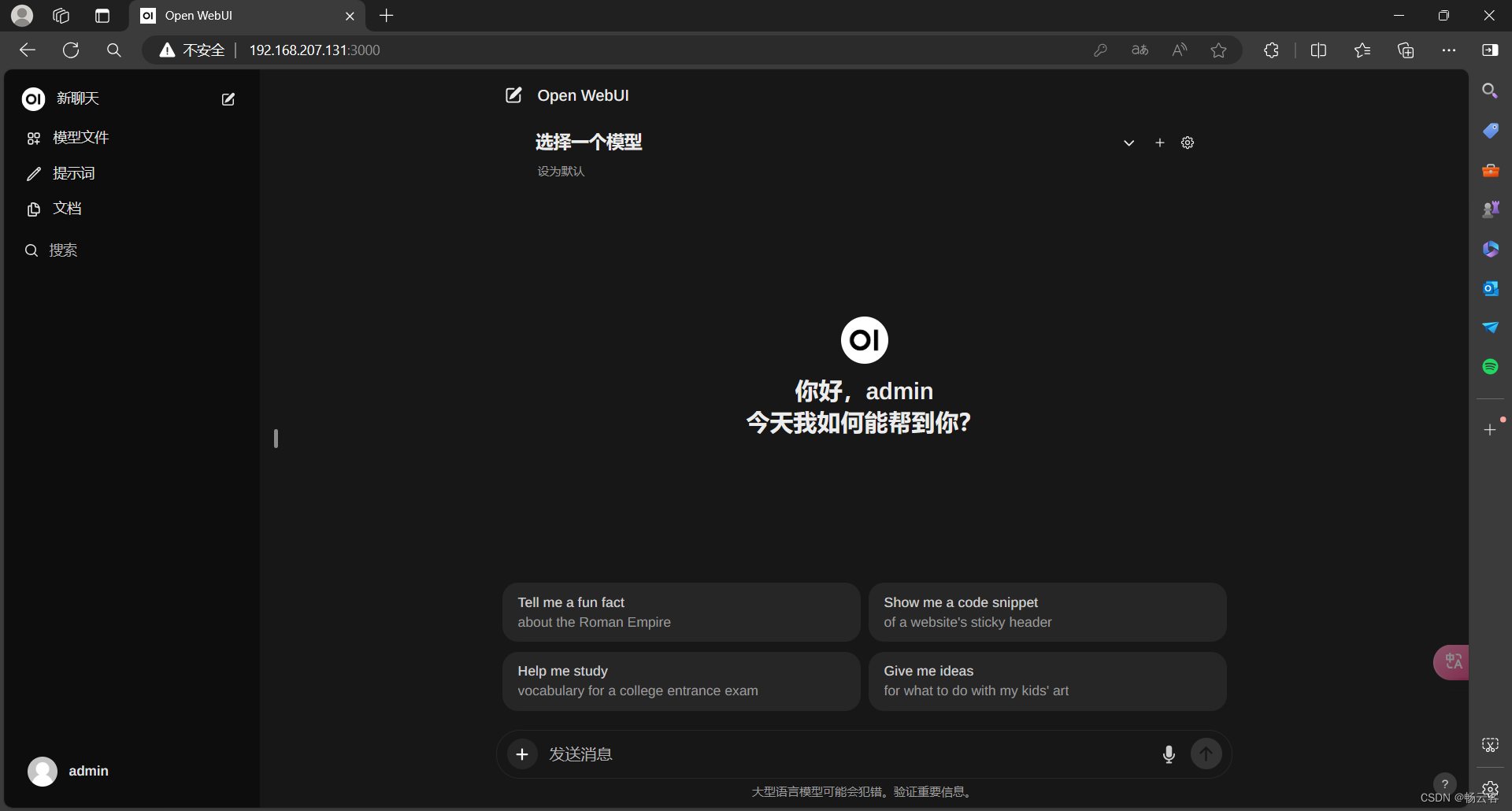This screenshot has height=811, width=1512.
Task: Toggle the Edge sidebar panel button
Action: click(1490, 50)
